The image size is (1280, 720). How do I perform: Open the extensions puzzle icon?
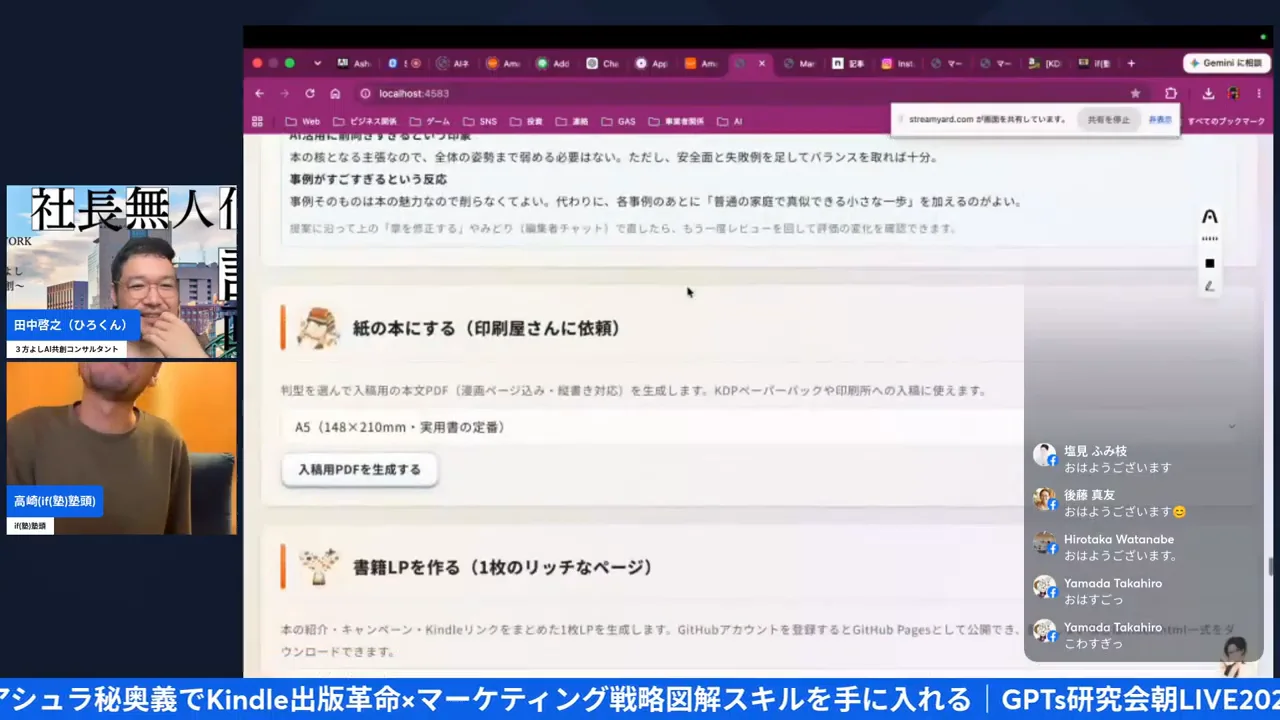pyautogui.click(x=1171, y=93)
